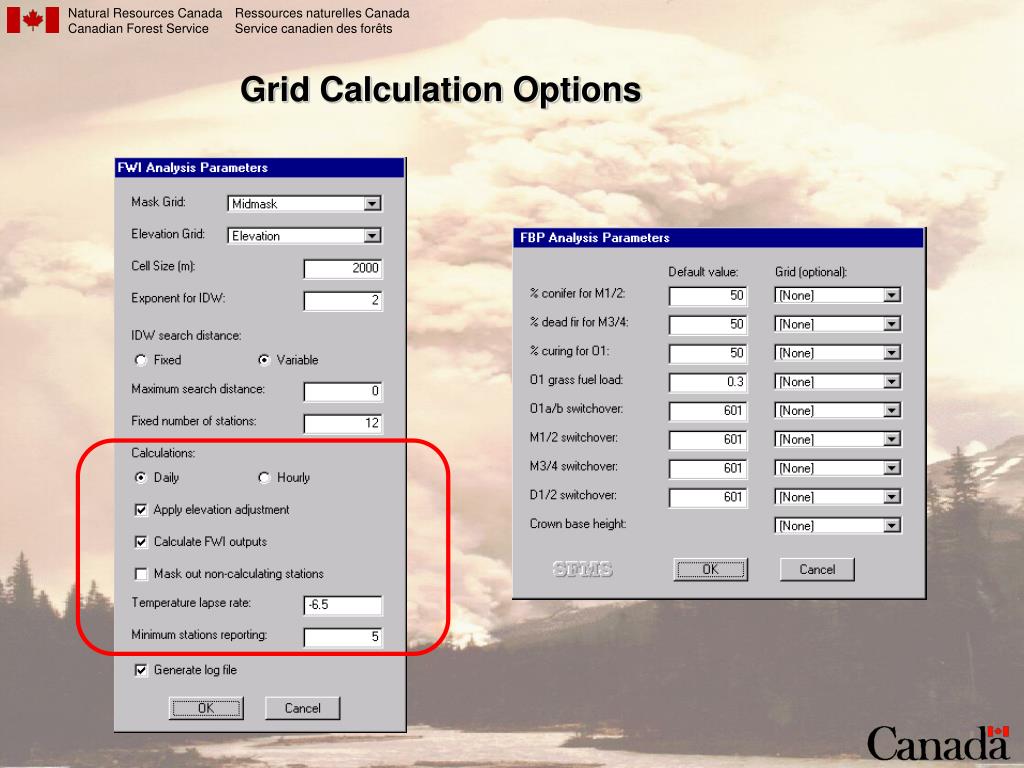Click the 'Default value:' column header
Screen dimensions: 1024x768
[x=703, y=272]
